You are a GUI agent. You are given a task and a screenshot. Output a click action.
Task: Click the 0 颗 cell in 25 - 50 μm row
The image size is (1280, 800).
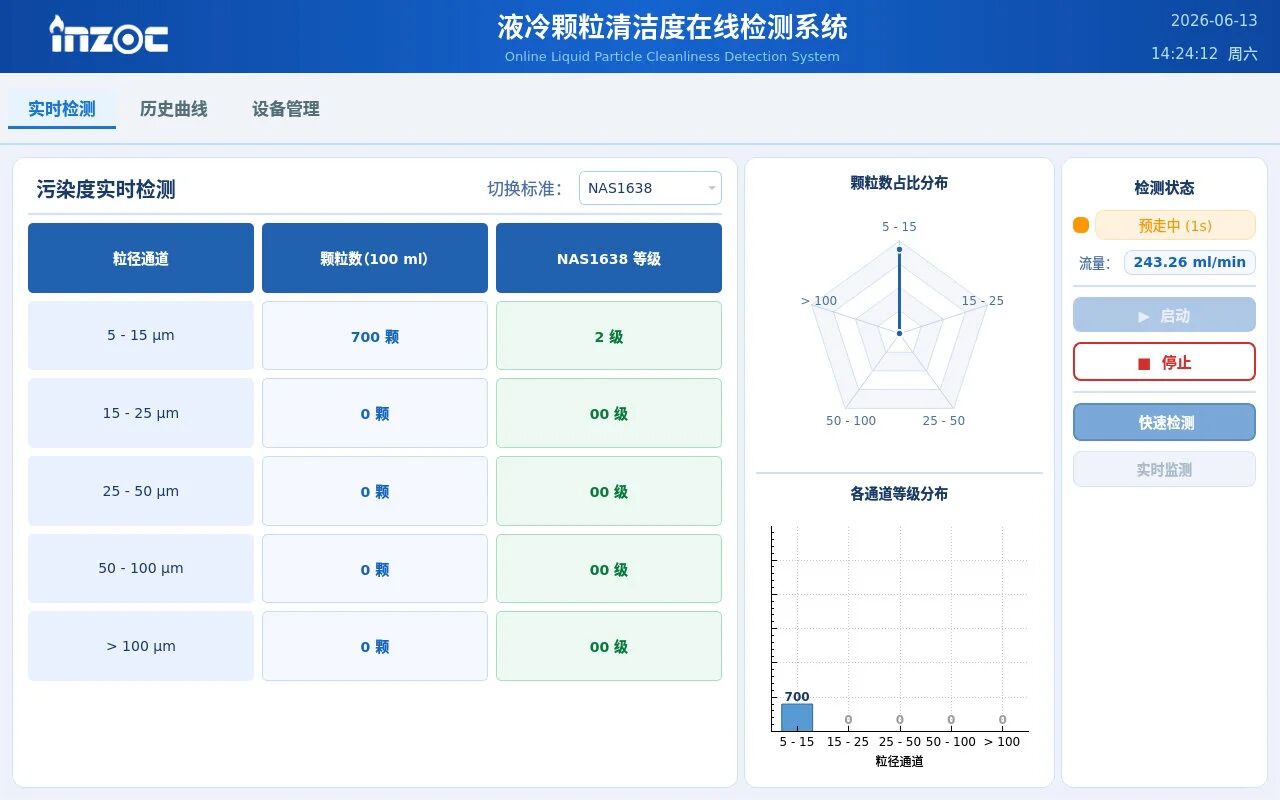(375, 491)
